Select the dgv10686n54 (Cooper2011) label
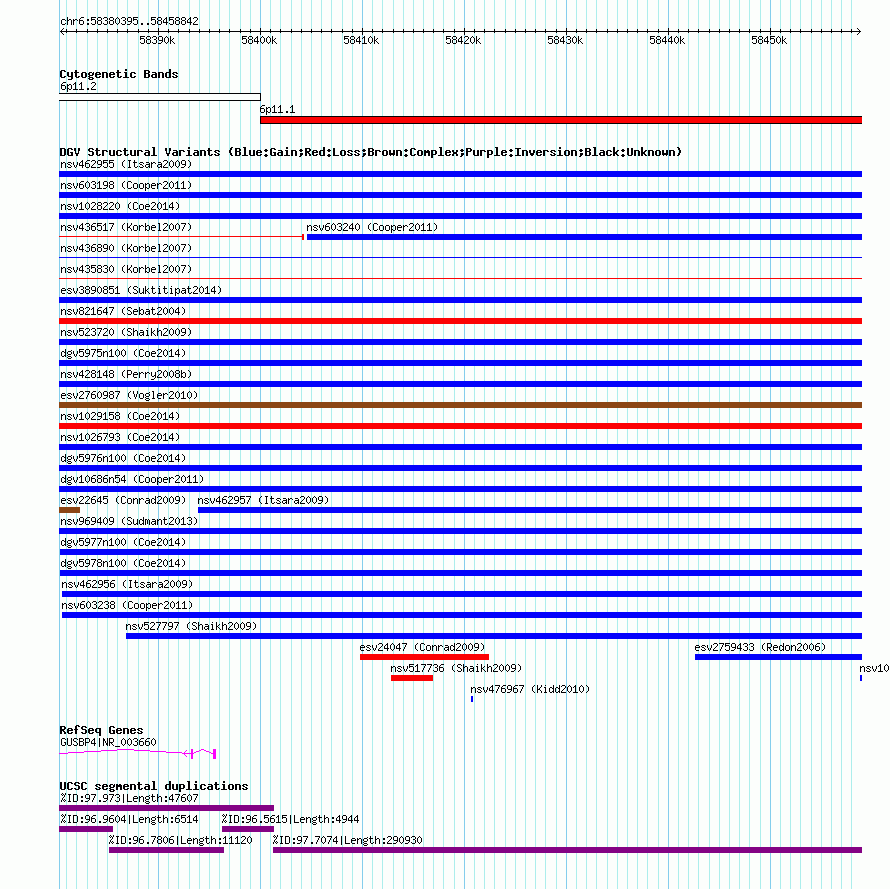The height and width of the screenshot is (889, 890). (132, 480)
